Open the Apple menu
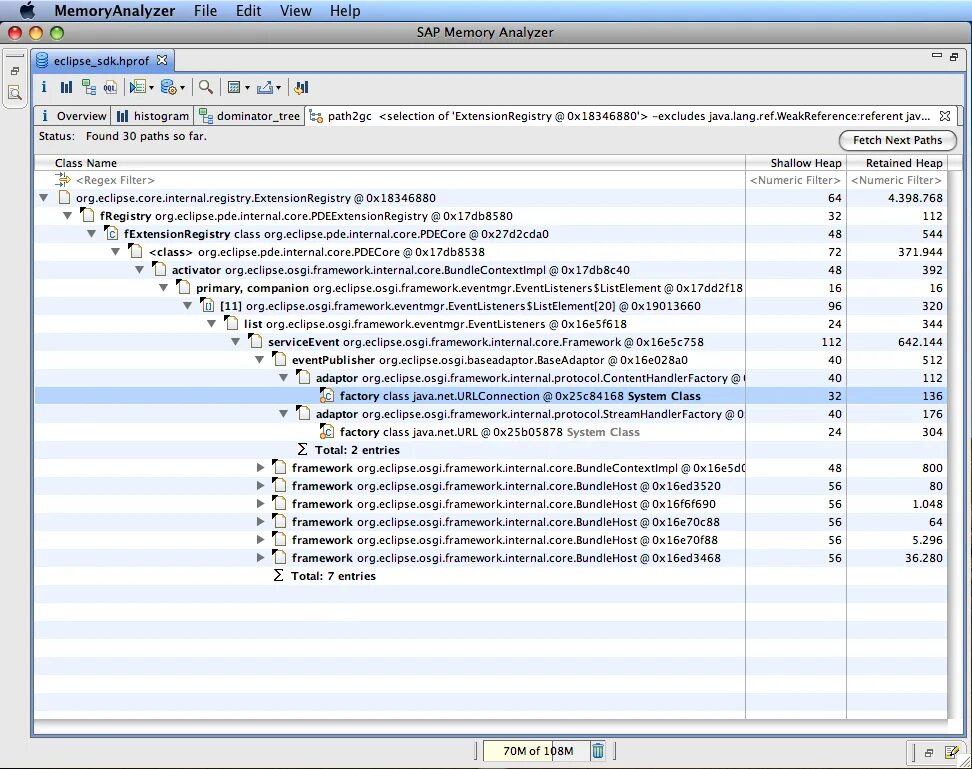This screenshot has width=972, height=769. (27, 10)
